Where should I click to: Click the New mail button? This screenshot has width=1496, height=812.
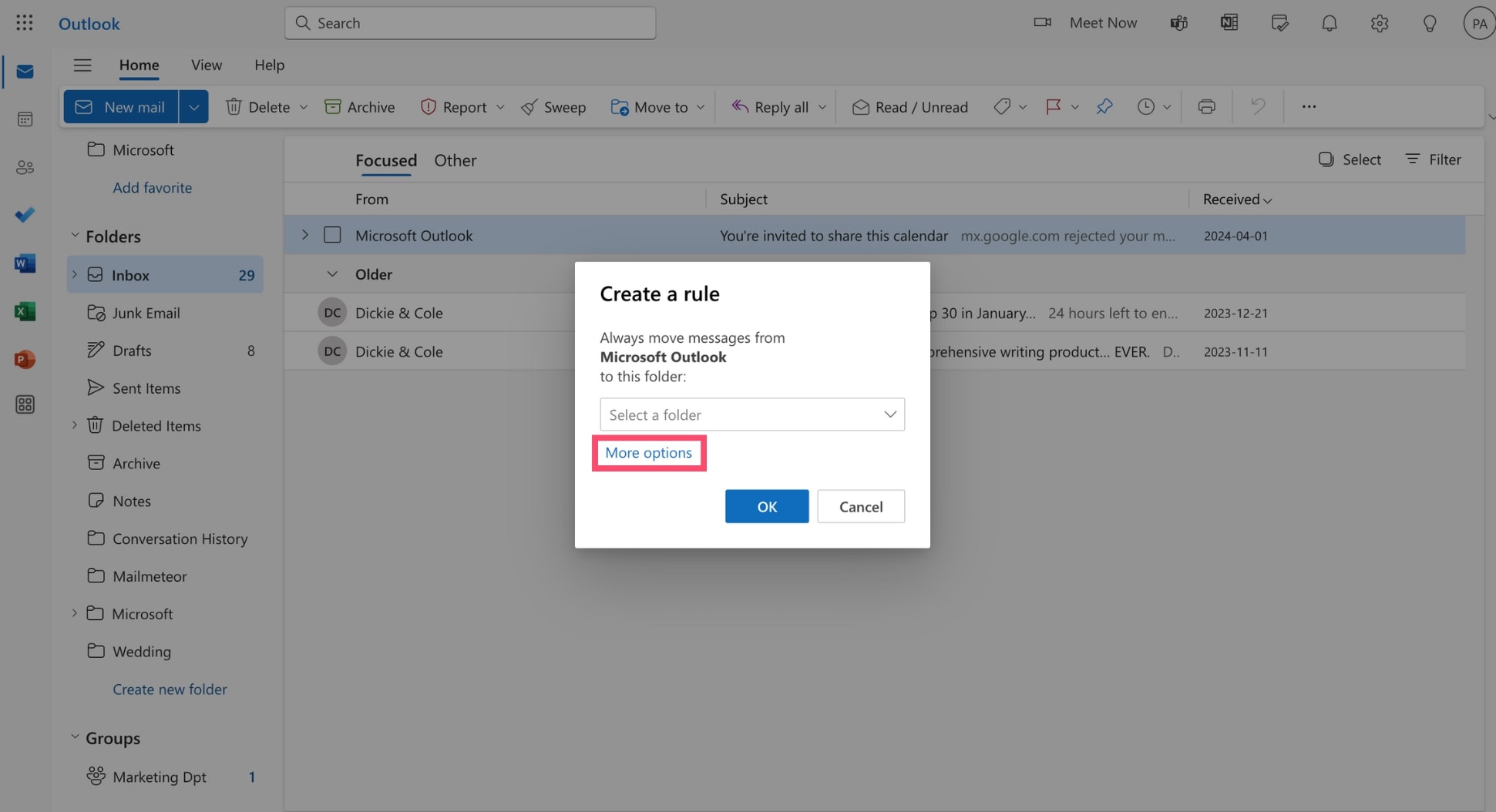121,106
